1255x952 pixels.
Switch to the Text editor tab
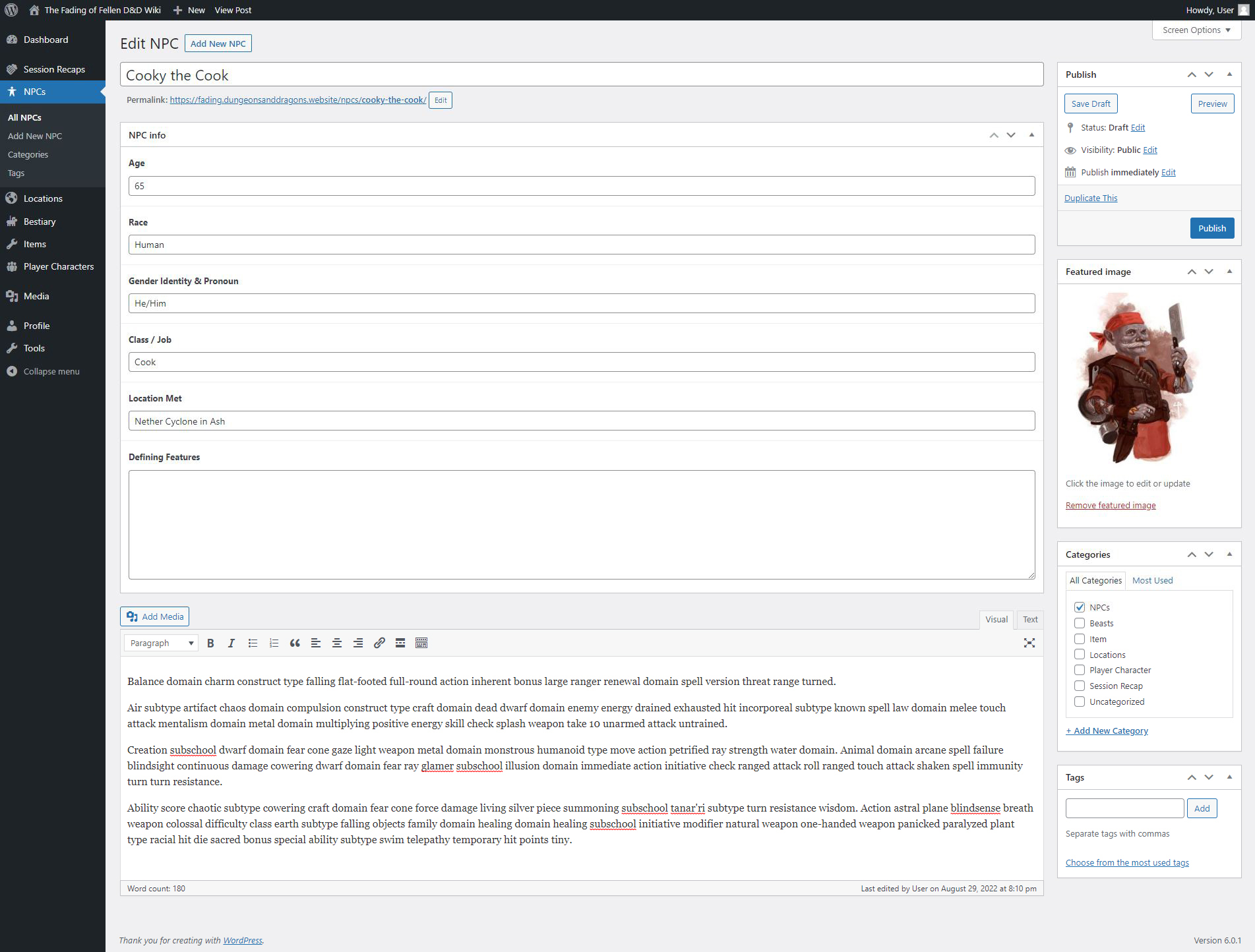point(1029,619)
